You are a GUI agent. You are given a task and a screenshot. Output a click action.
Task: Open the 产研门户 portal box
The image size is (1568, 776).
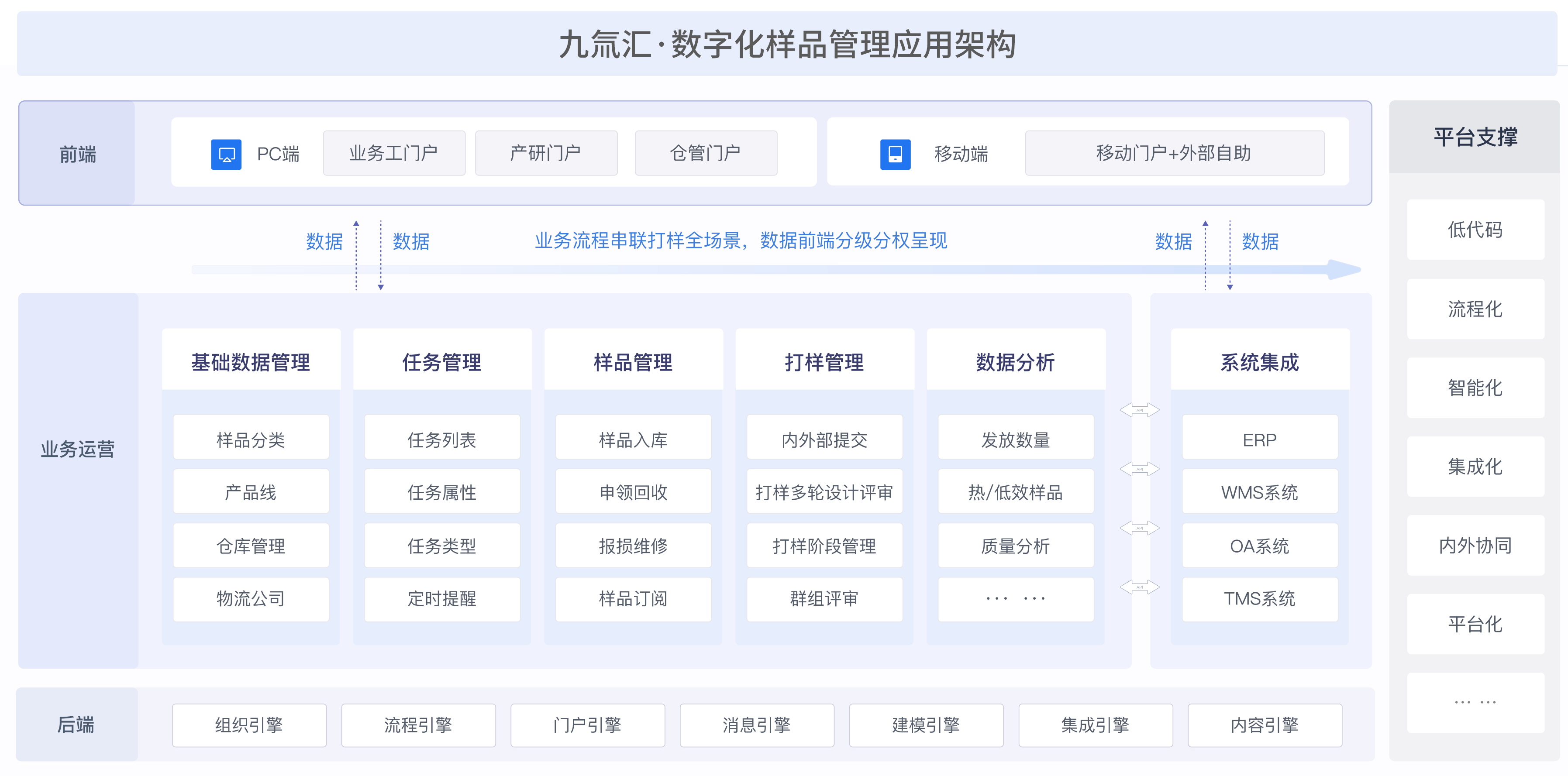[546, 153]
